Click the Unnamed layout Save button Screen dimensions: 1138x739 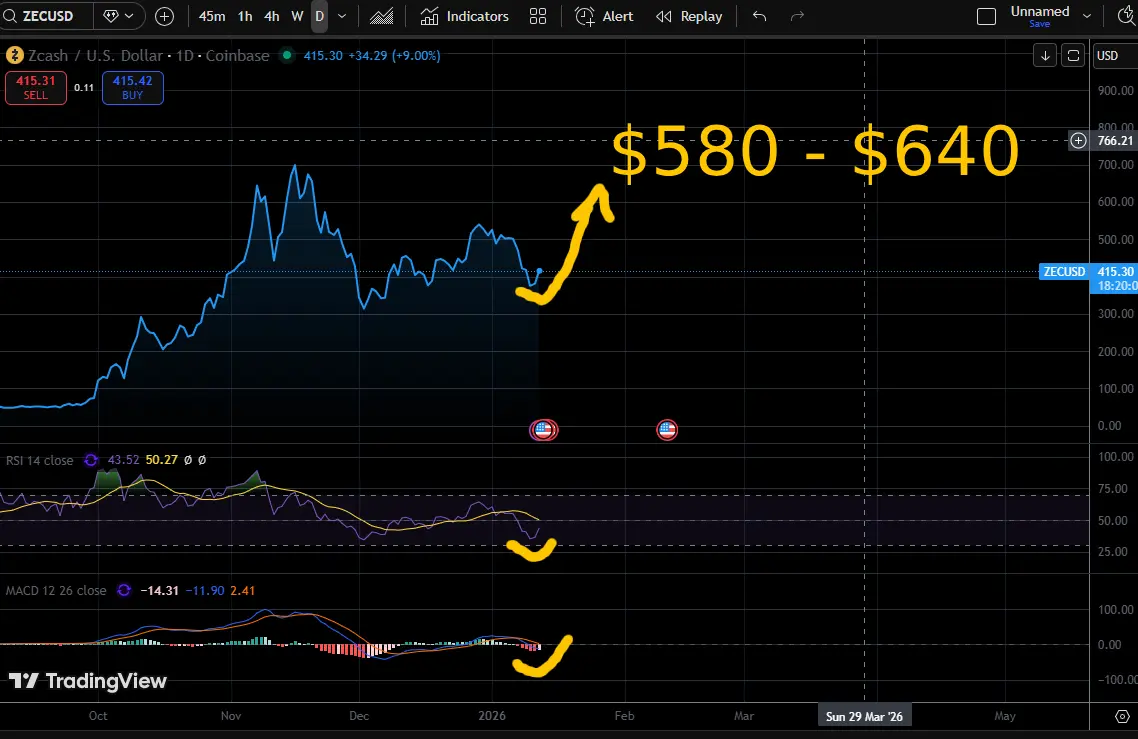coord(1039,24)
